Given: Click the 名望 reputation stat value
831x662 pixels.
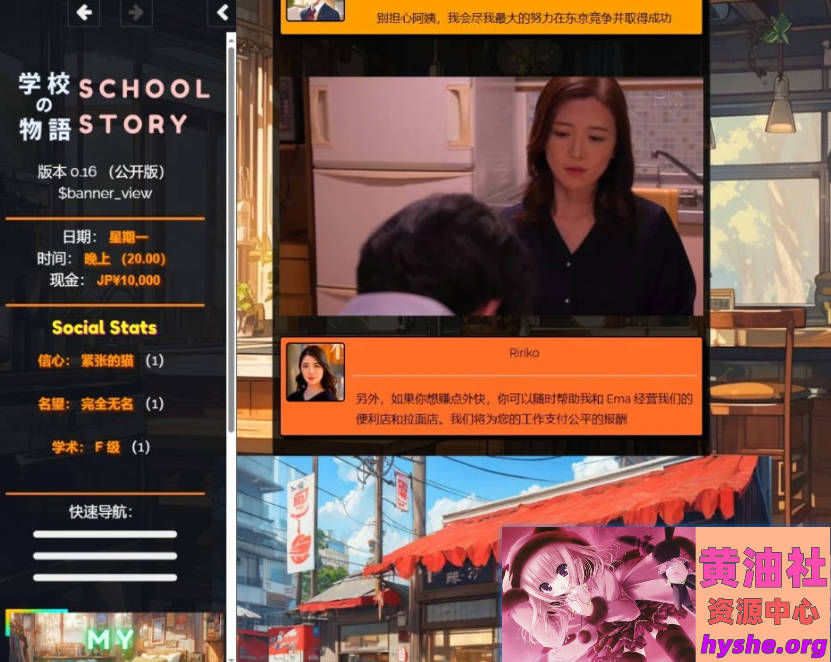Looking at the screenshot, I should pyautogui.click(x=107, y=404).
